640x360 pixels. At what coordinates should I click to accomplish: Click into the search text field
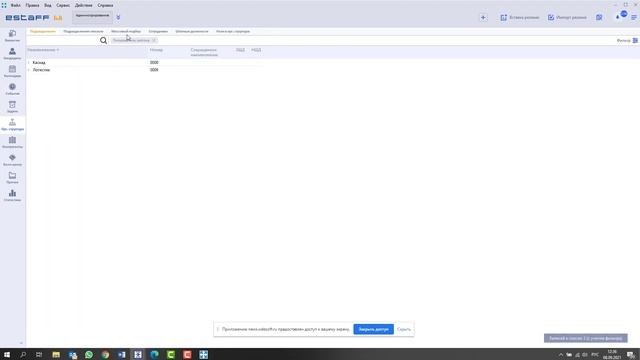pos(63,40)
